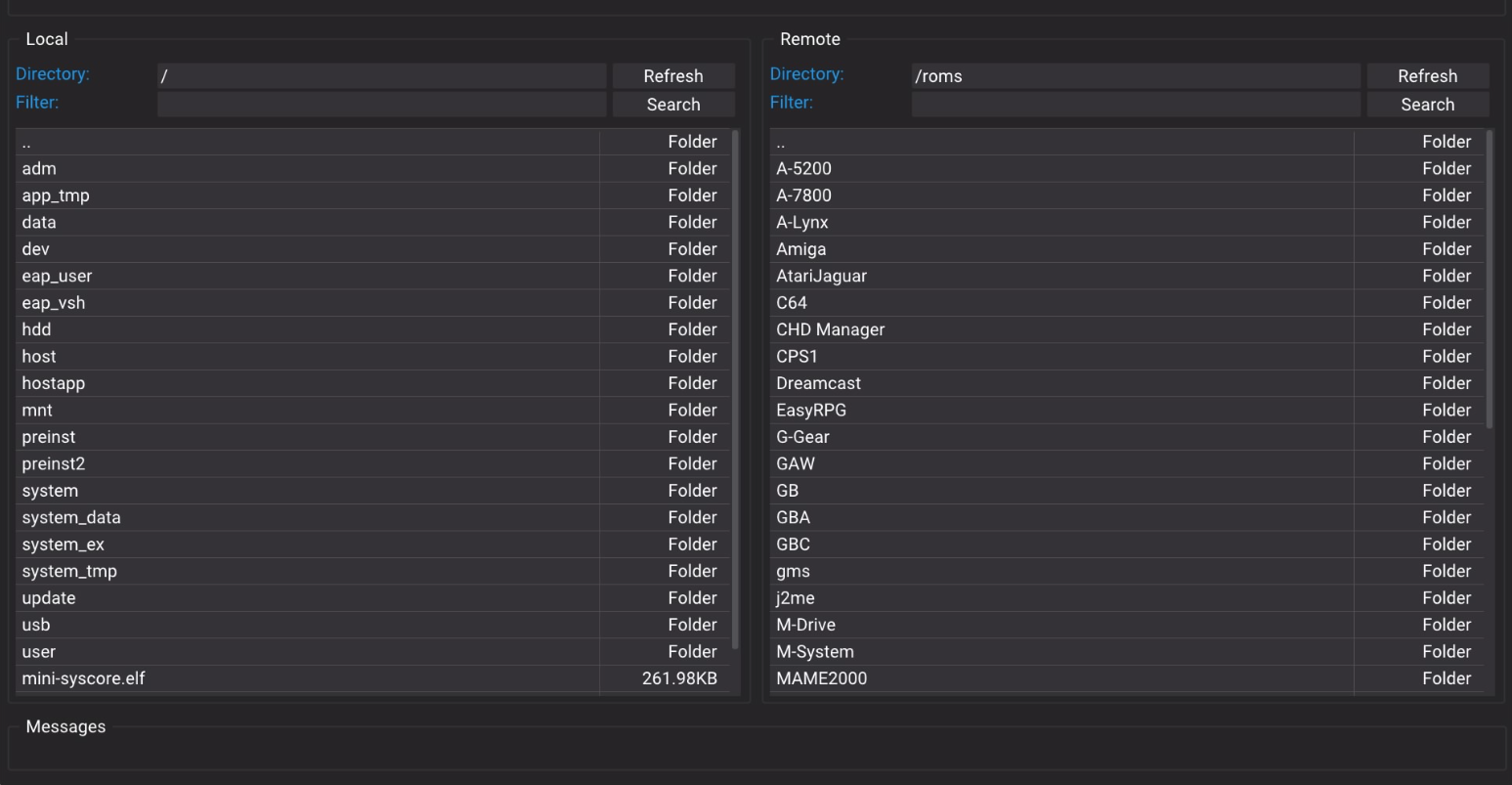Select the 'A-Lynx' folder in Remote
The image size is (1512, 785).
click(x=1128, y=223)
